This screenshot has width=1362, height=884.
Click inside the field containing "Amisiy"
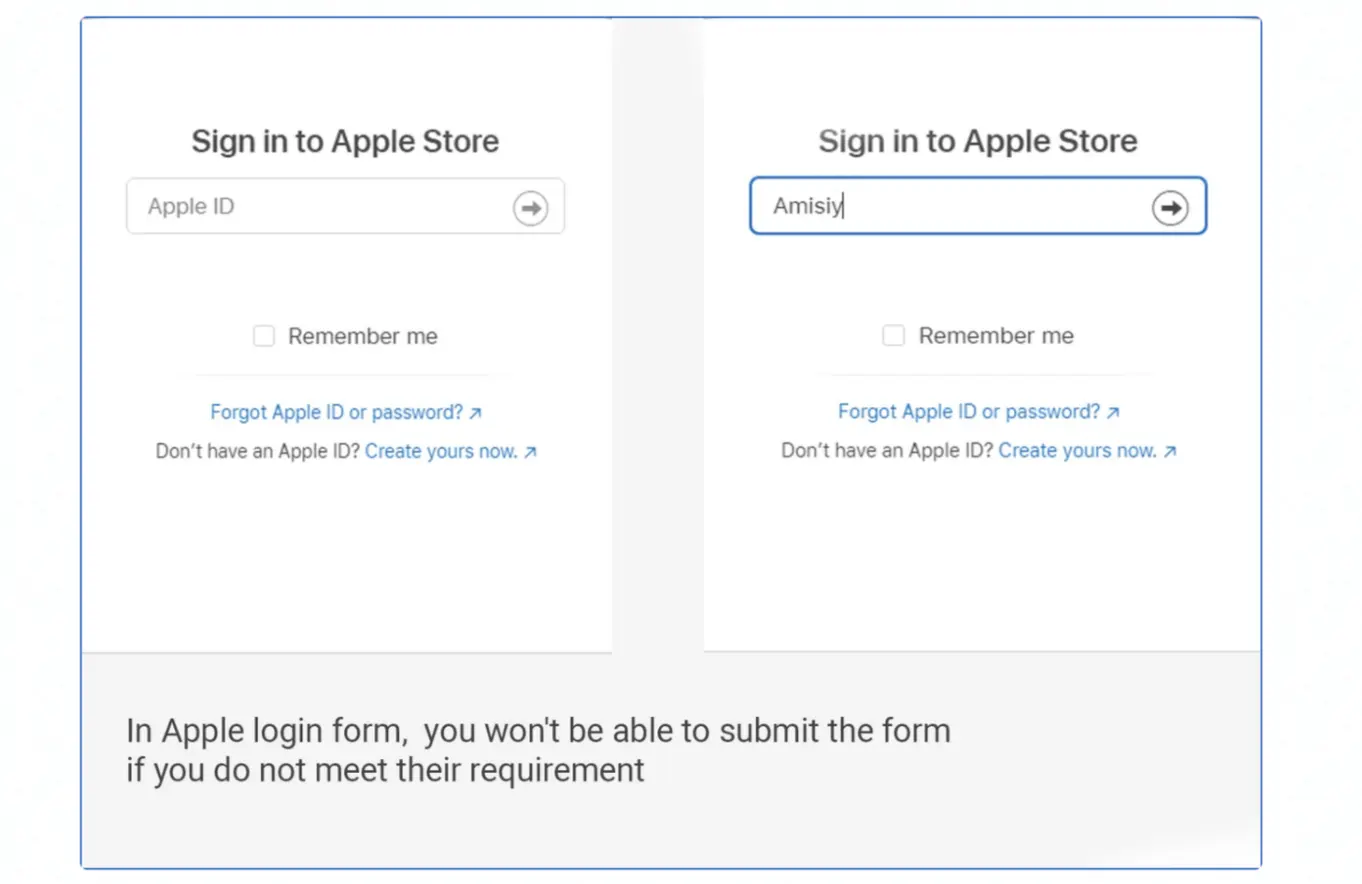click(978, 206)
